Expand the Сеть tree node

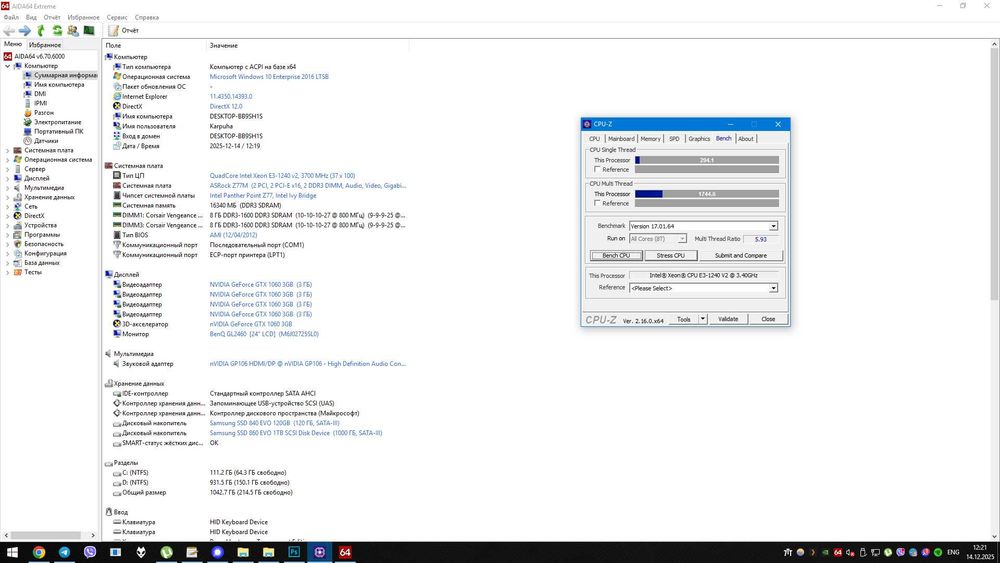click(x=8, y=207)
